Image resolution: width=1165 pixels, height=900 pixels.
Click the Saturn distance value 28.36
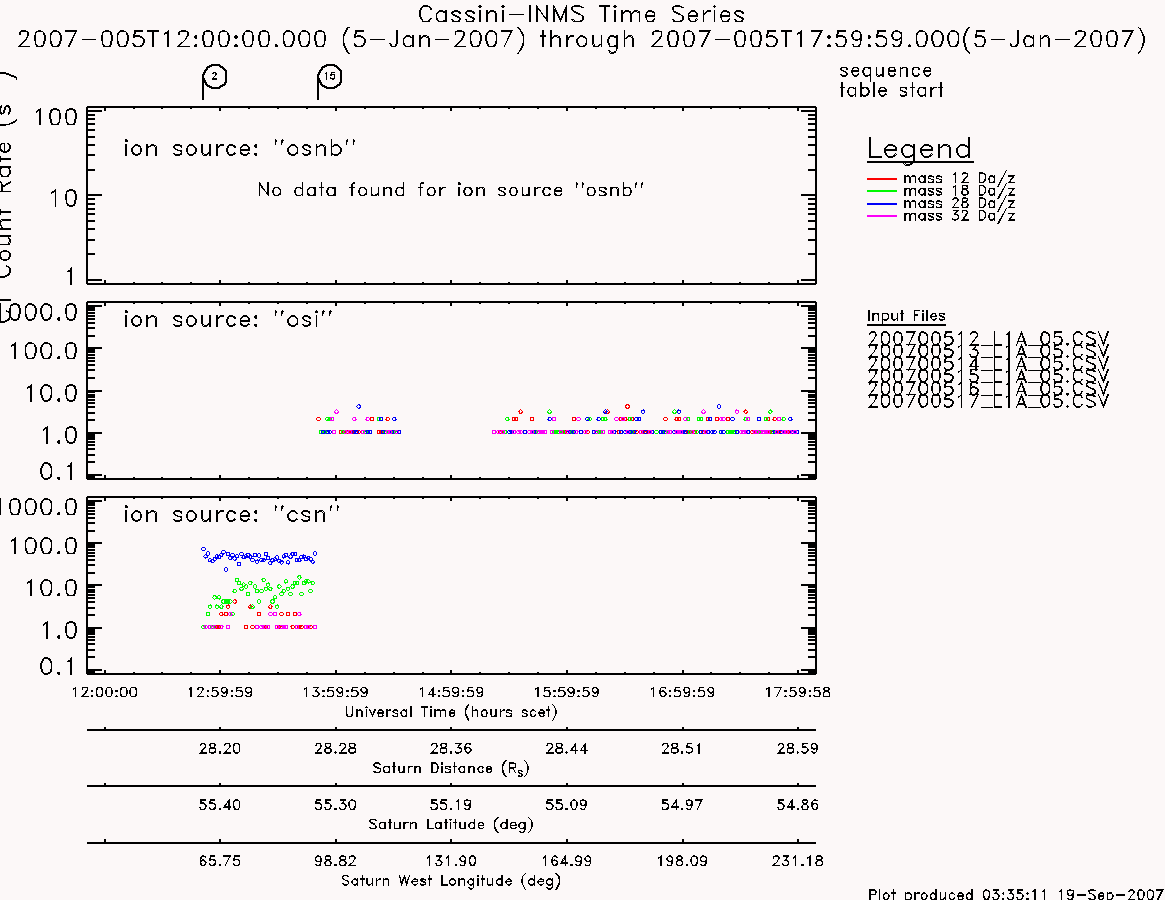click(x=451, y=748)
